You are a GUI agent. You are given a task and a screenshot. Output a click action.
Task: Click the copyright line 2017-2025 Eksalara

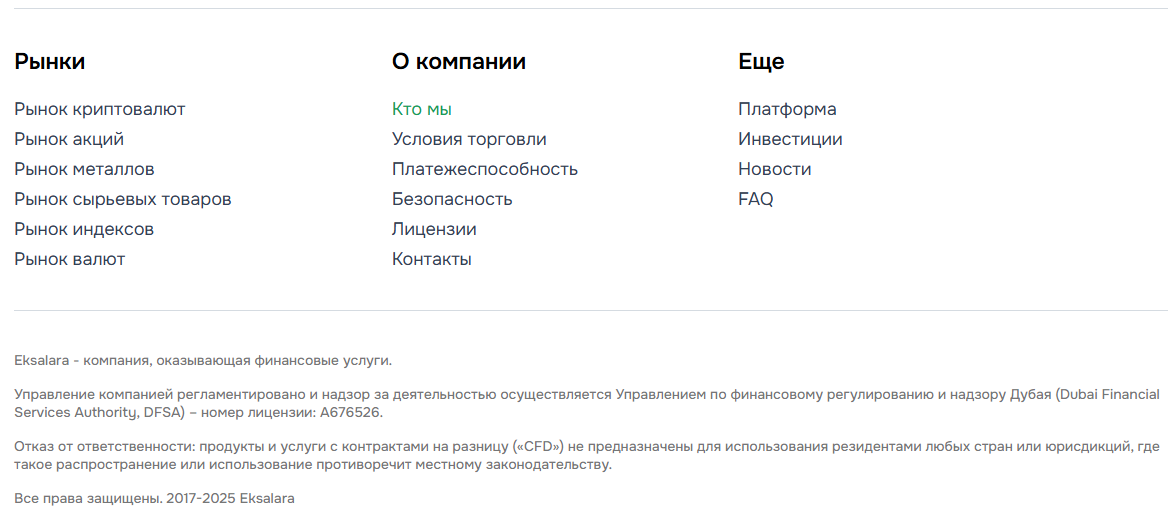[x=154, y=497]
